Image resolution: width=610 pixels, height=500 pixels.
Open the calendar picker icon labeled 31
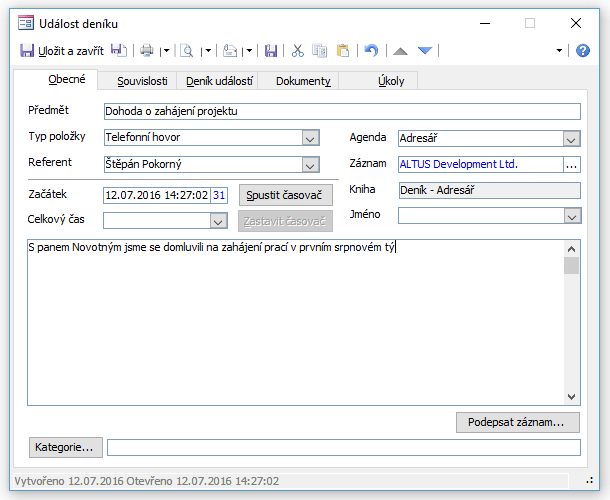219,195
